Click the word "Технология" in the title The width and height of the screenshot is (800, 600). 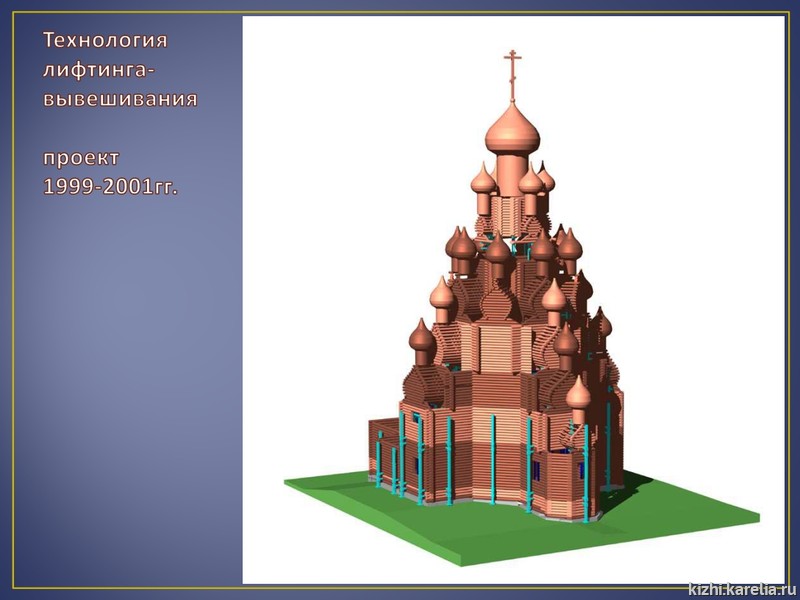tap(105, 41)
